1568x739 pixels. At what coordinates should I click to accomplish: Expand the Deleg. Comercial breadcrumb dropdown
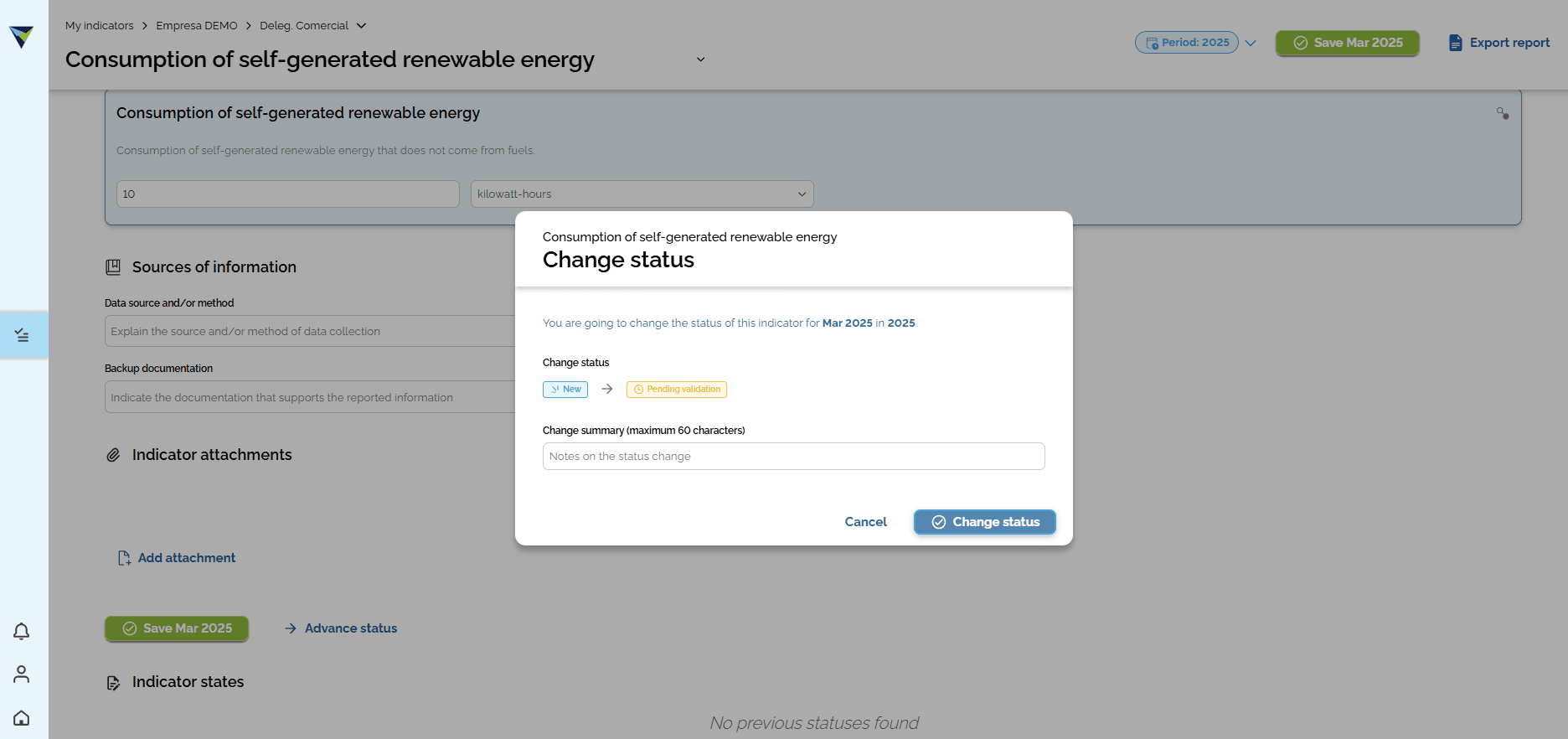(x=361, y=26)
